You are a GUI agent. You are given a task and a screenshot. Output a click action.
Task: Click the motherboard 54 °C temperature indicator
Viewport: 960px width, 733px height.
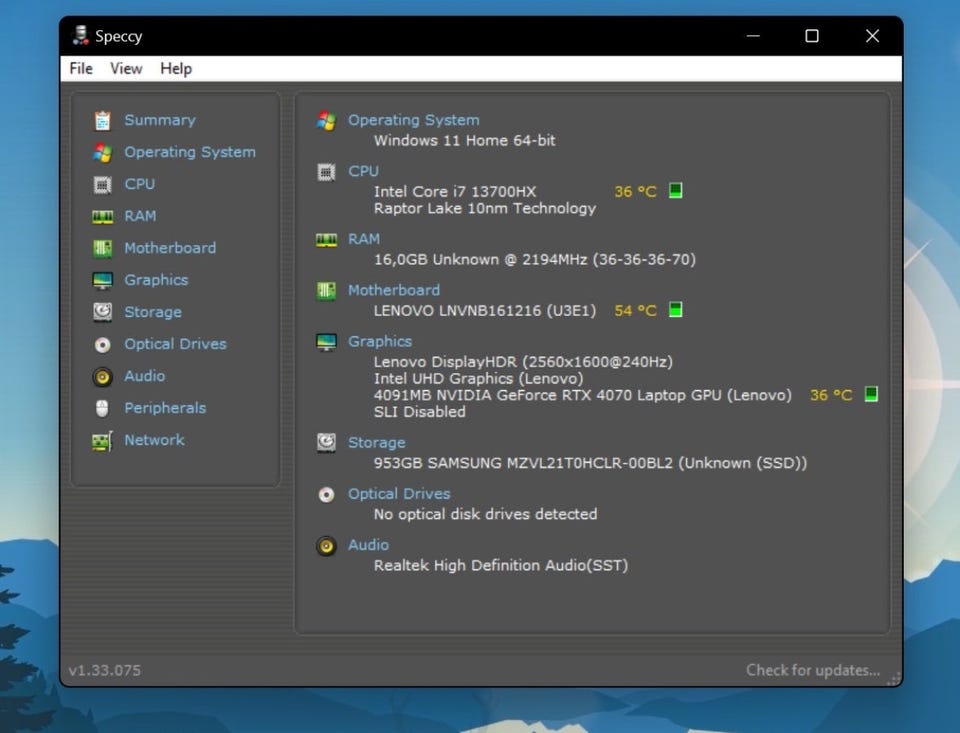point(675,310)
